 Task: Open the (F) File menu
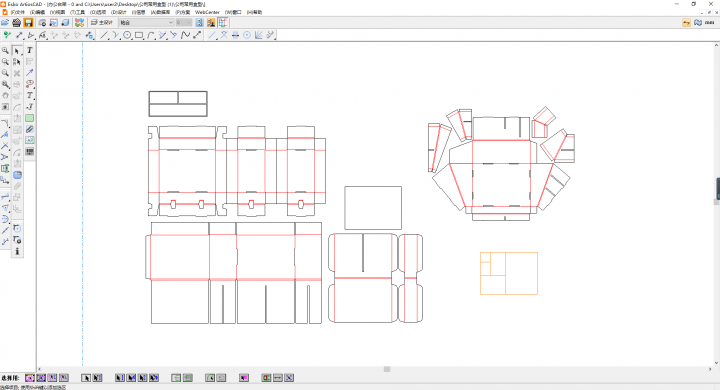pos(17,12)
